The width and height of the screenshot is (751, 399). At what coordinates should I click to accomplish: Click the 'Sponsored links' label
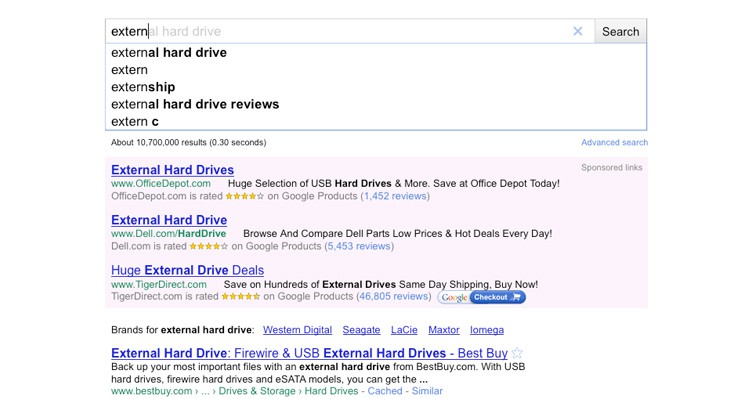click(612, 168)
